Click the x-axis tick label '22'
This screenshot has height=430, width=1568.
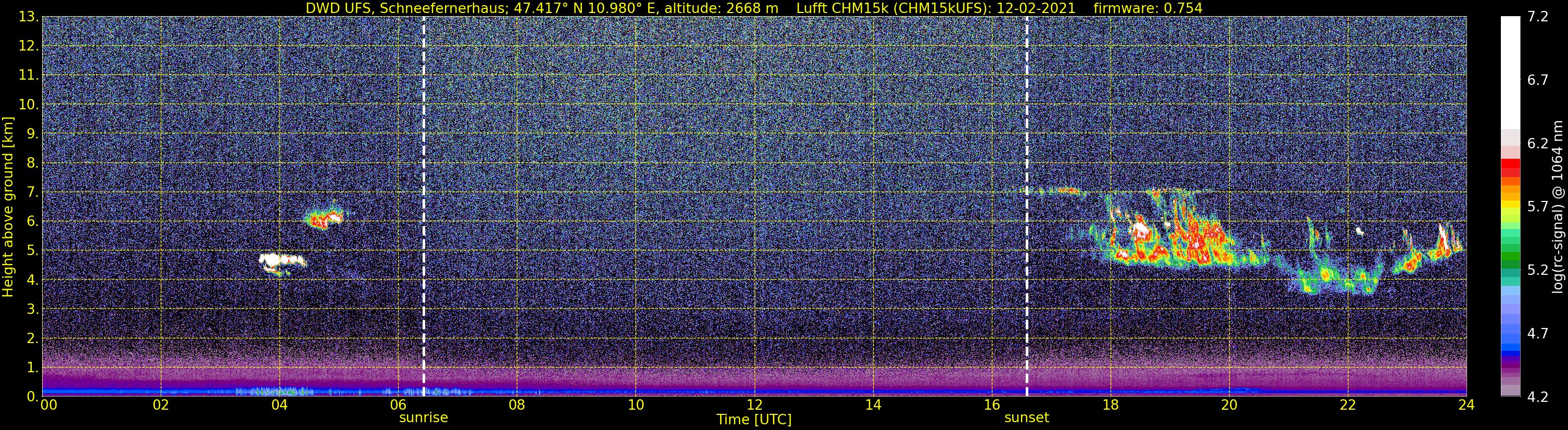coord(1348,406)
